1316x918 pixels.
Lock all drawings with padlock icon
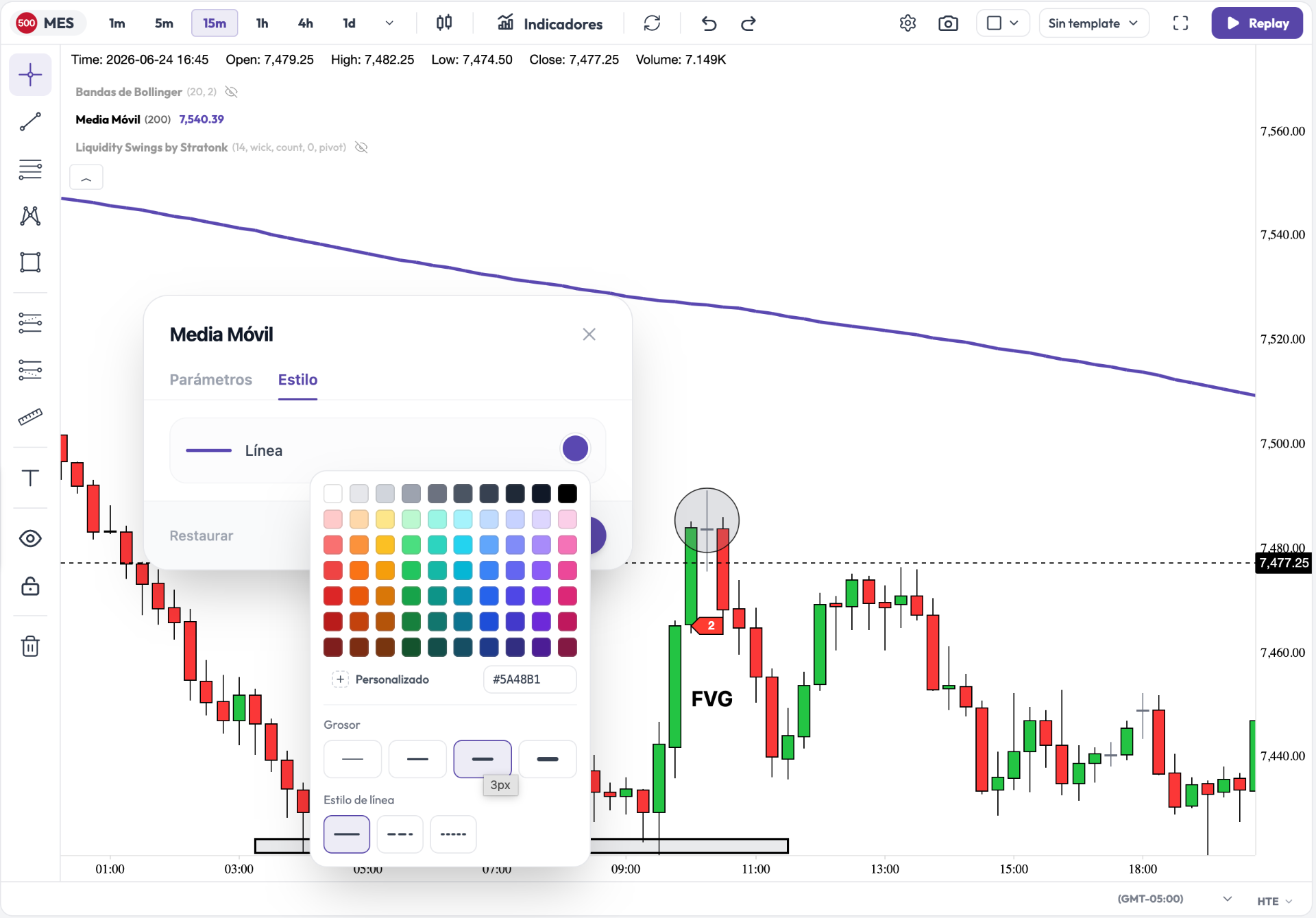tap(30, 587)
